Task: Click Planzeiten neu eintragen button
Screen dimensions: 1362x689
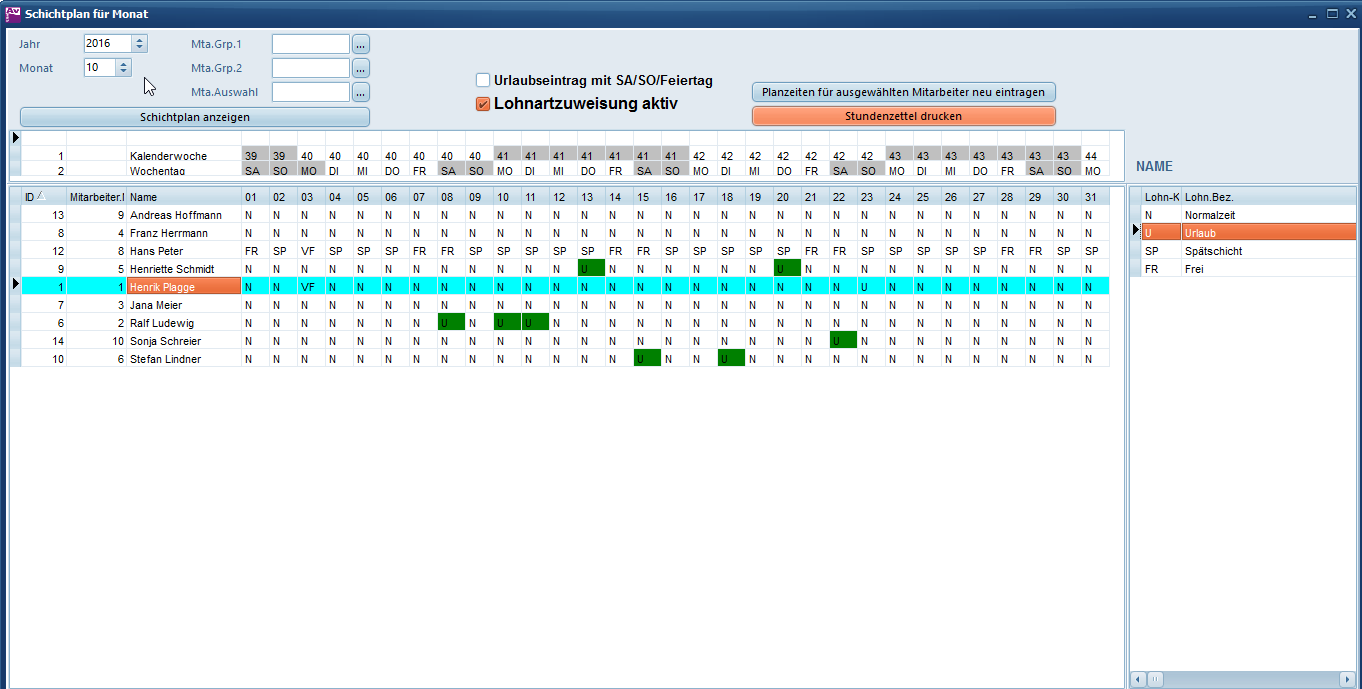Action: click(903, 92)
